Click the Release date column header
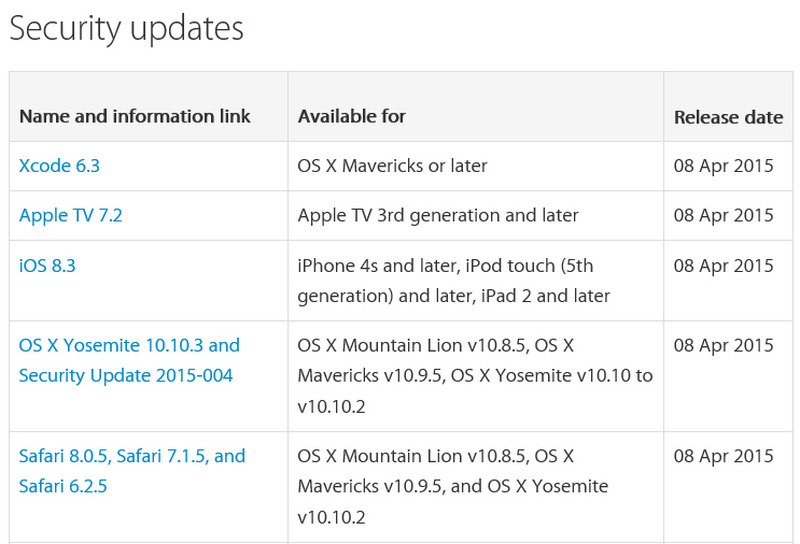 click(728, 117)
